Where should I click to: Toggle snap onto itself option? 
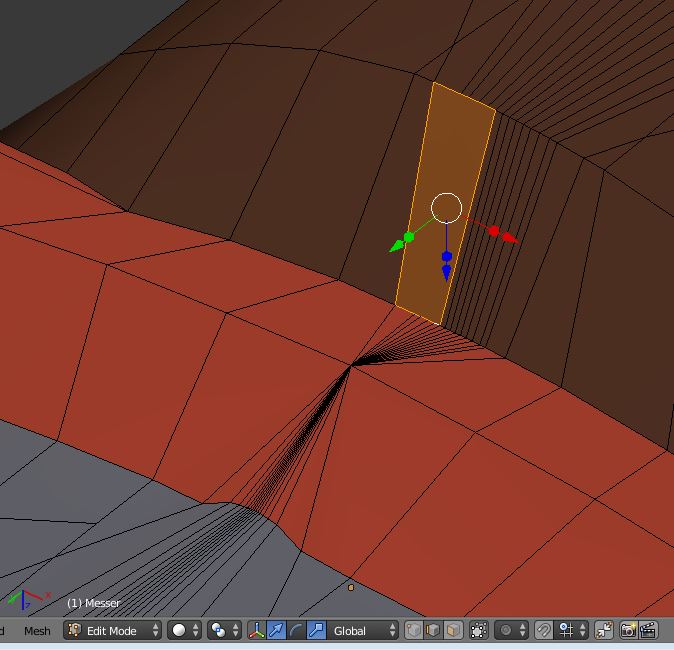(604, 630)
